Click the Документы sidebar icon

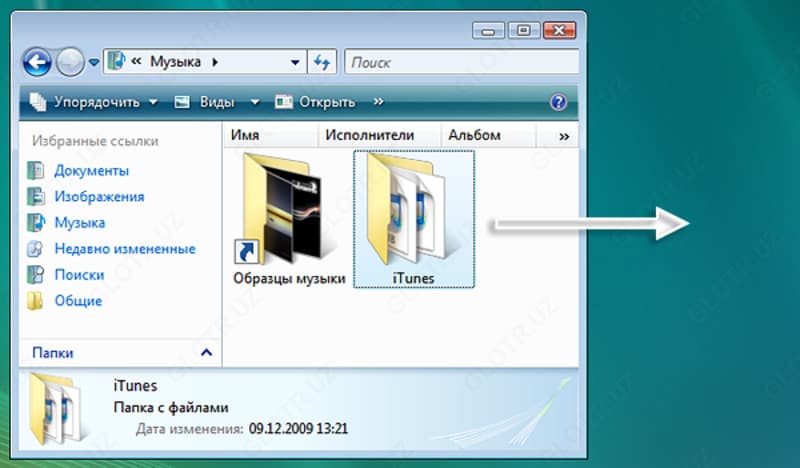click(x=35, y=170)
